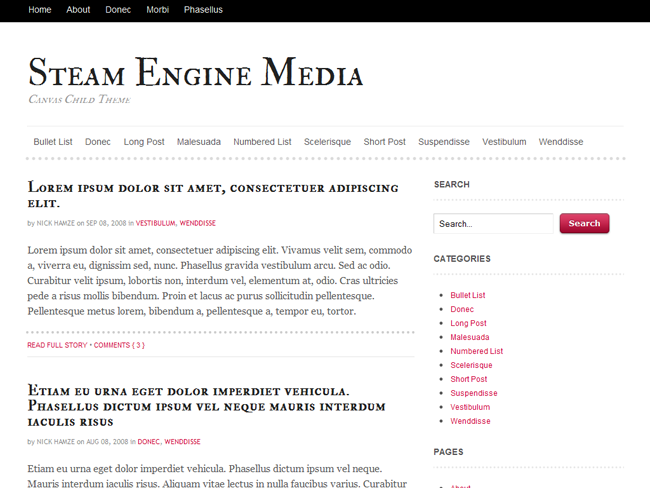
Task: Click the Steam Engine Media site title
Action: pos(196,72)
